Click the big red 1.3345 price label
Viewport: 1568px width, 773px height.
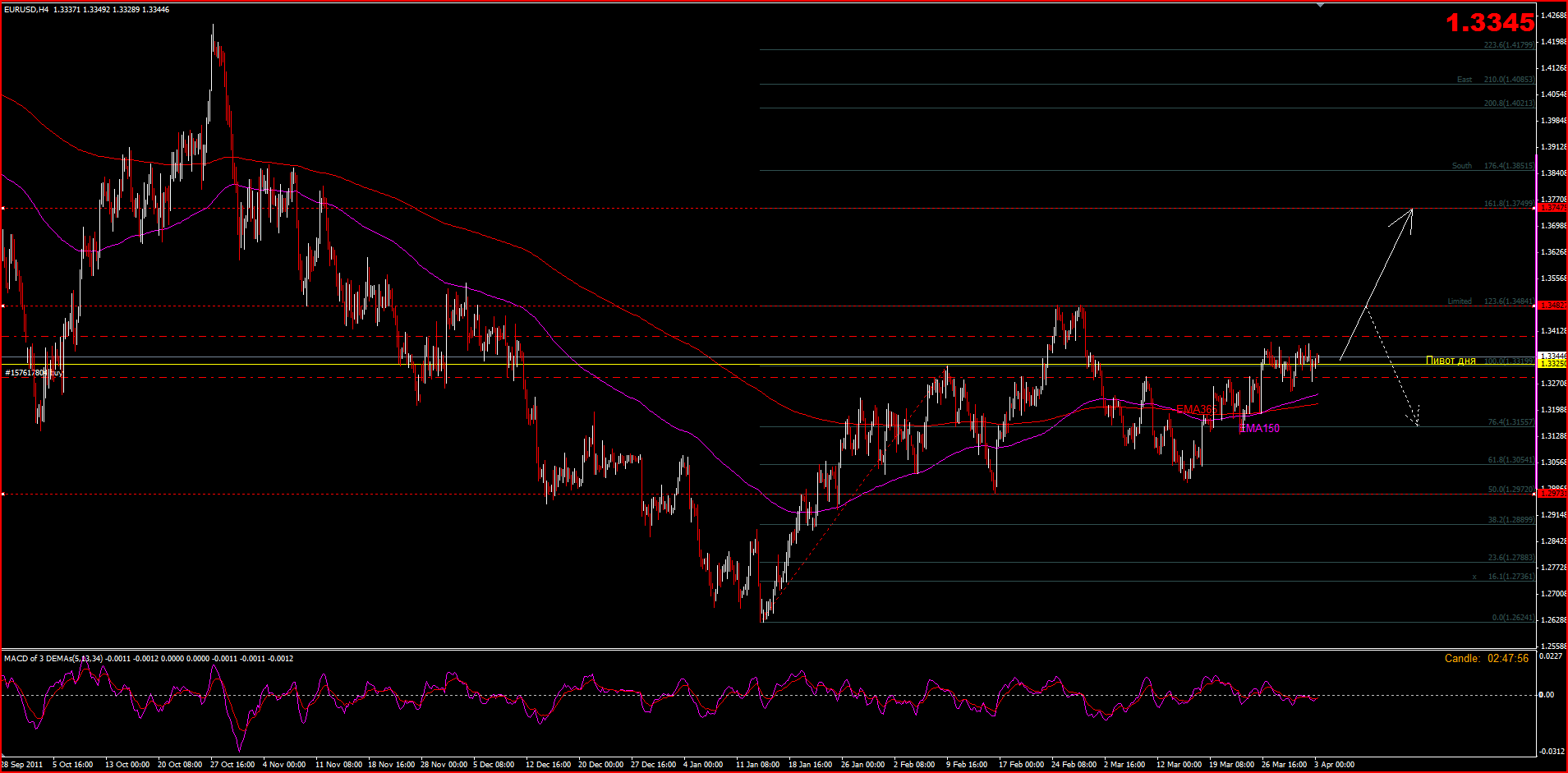1489,23
